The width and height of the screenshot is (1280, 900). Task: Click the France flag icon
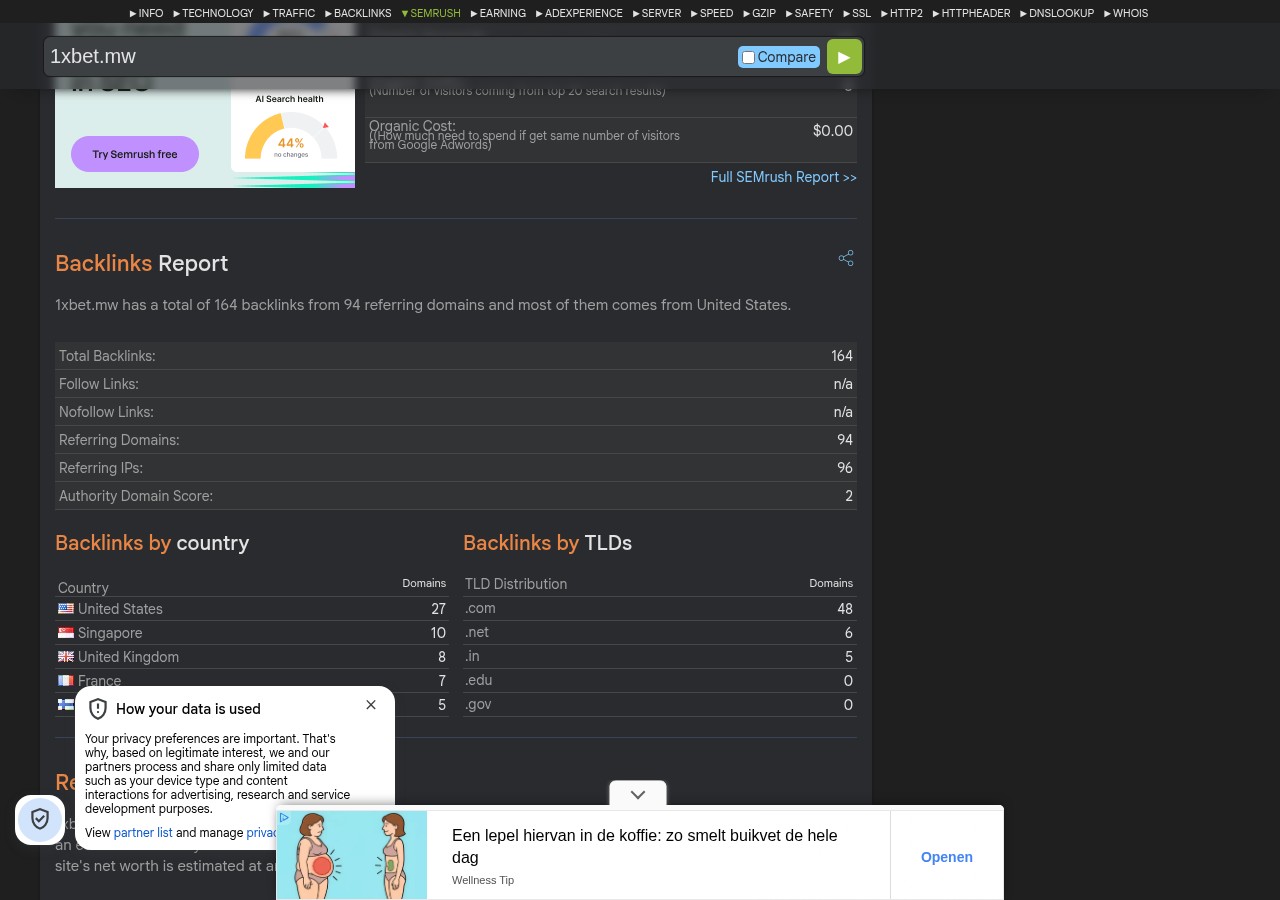(x=66, y=680)
